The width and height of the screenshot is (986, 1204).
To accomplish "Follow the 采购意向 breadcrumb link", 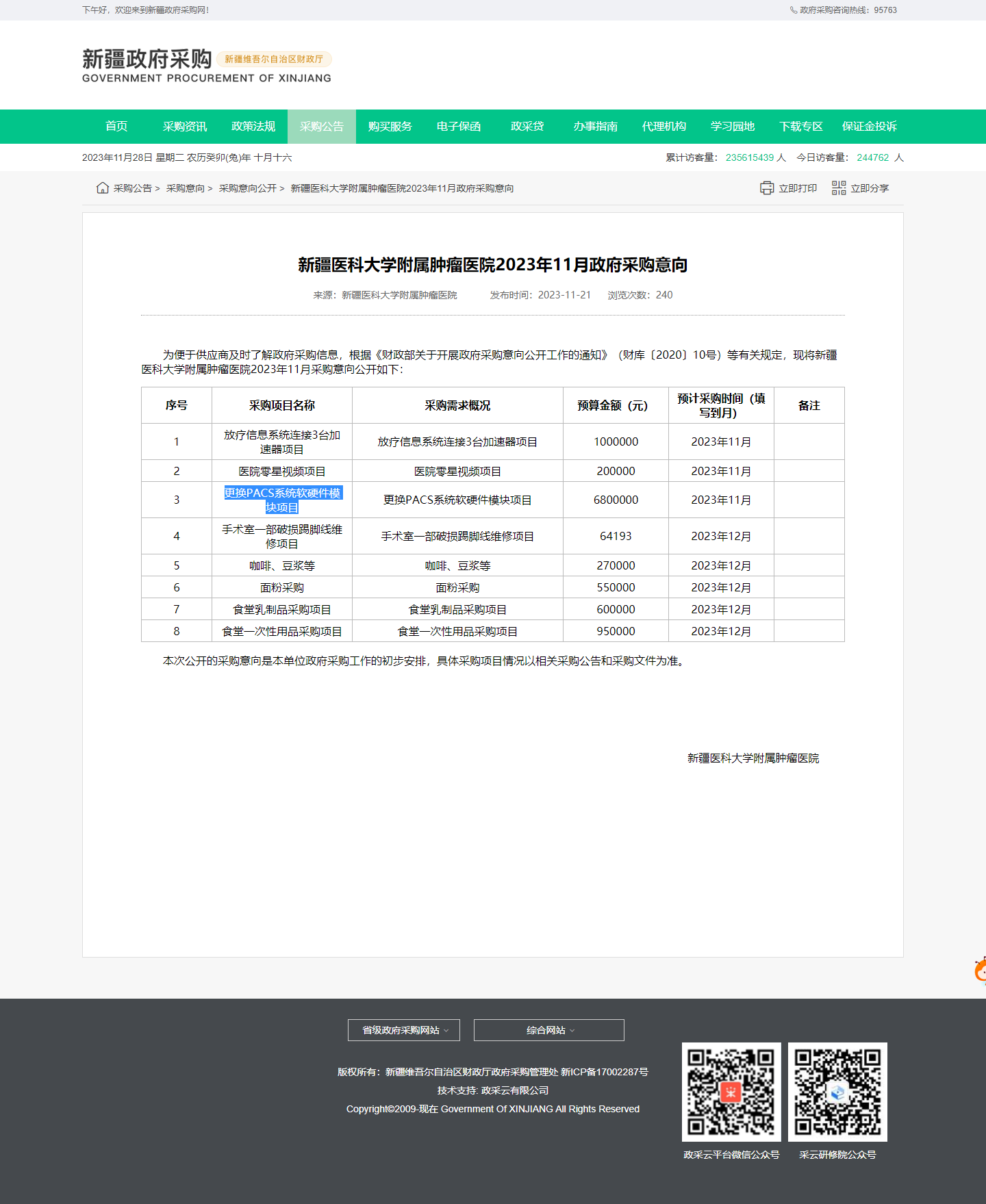I will pos(186,188).
